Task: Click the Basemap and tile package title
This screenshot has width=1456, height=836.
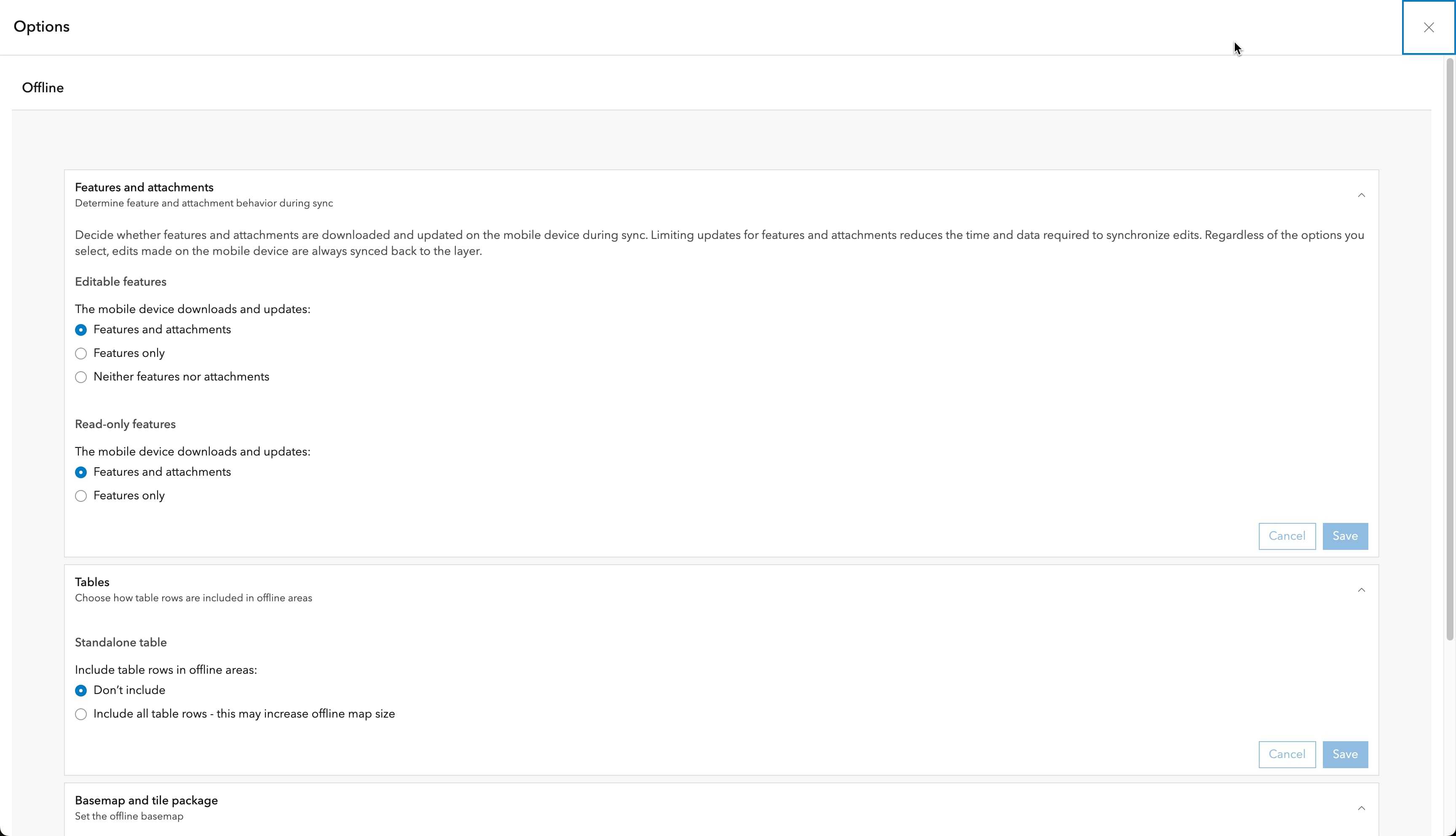Action: click(146, 801)
